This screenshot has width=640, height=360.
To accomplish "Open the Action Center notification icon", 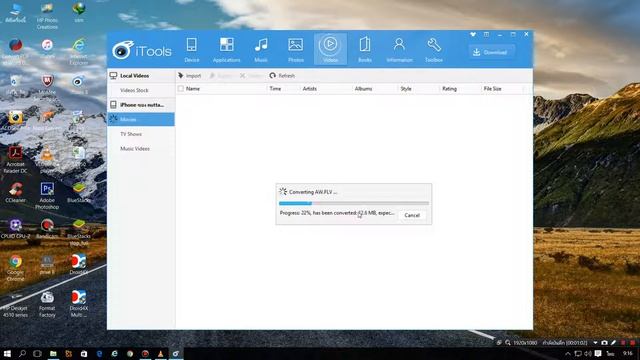I will click(x=598, y=353).
